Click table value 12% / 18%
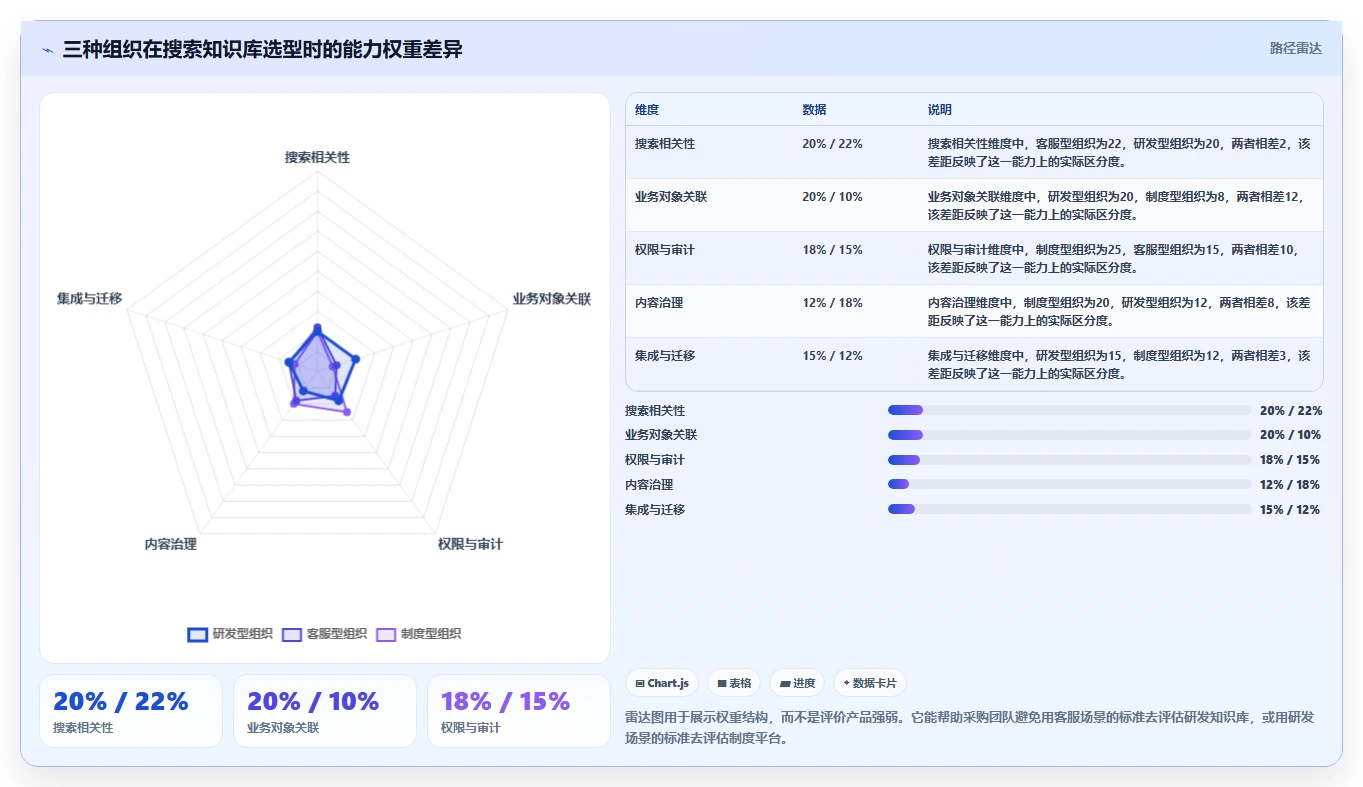 832,303
